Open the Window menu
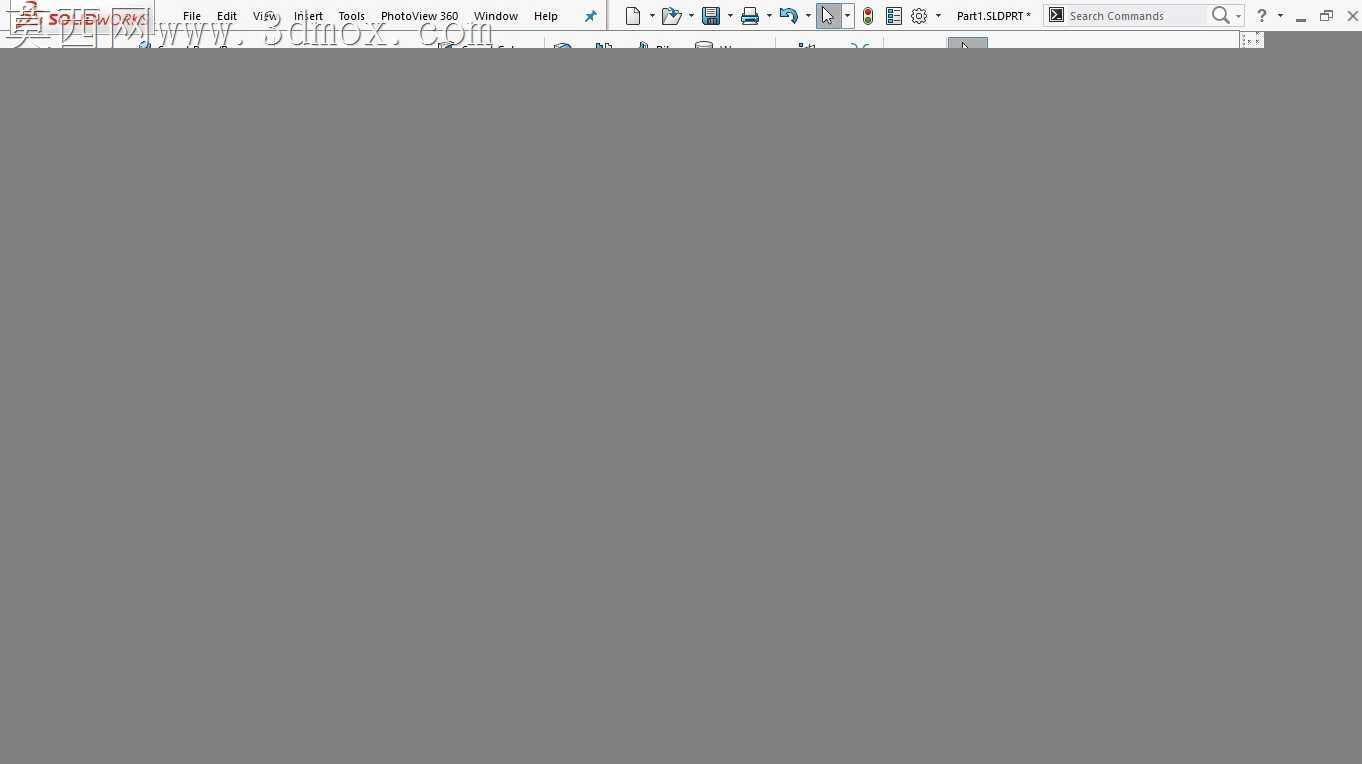1362x764 pixels. 496,16
